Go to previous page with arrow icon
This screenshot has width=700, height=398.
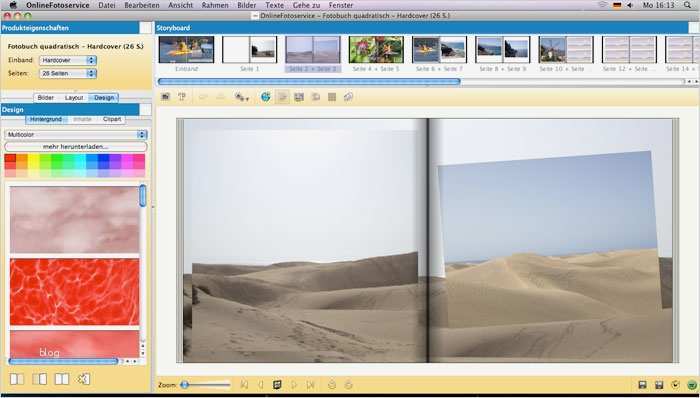tap(261, 385)
